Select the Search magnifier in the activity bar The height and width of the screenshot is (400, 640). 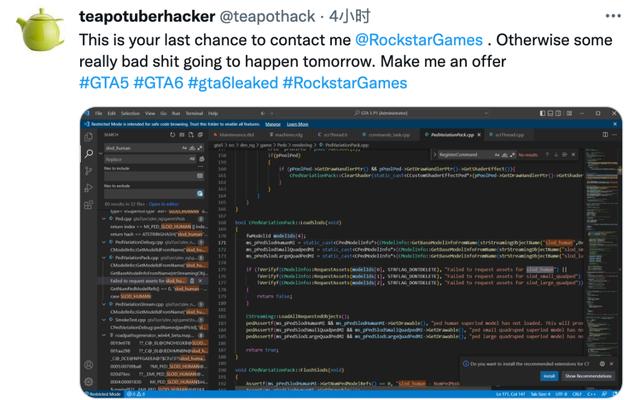pyautogui.click(x=89, y=153)
